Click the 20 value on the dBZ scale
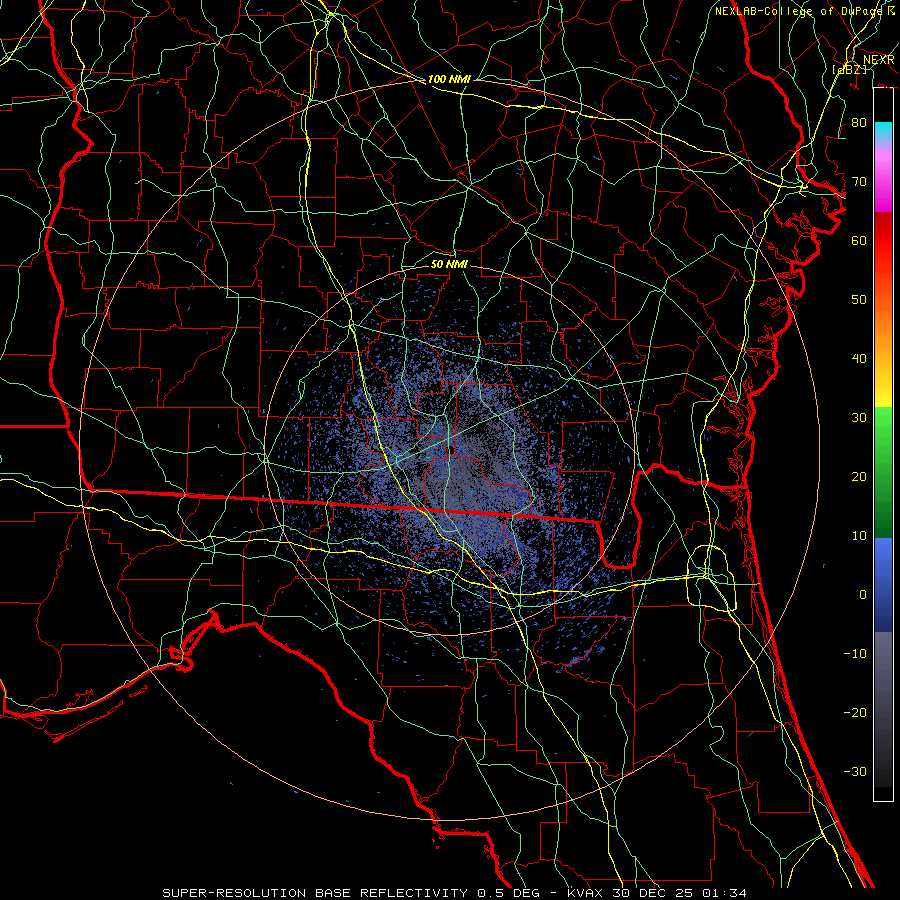Image resolution: width=900 pixels, height=900 pixels. (859, 477)
